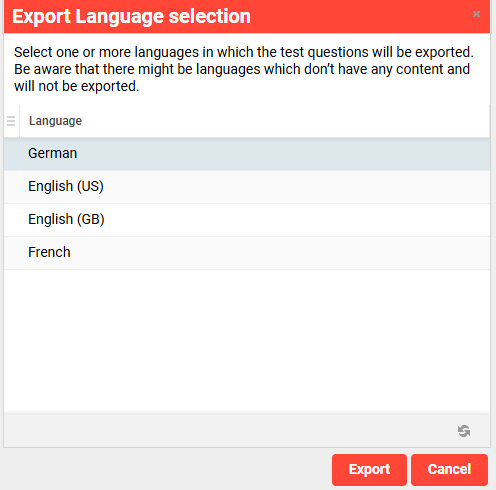Select the English (US) language row
Image resolution: width=496 pixels, height=490 pixels.
[x=247, y=187]
